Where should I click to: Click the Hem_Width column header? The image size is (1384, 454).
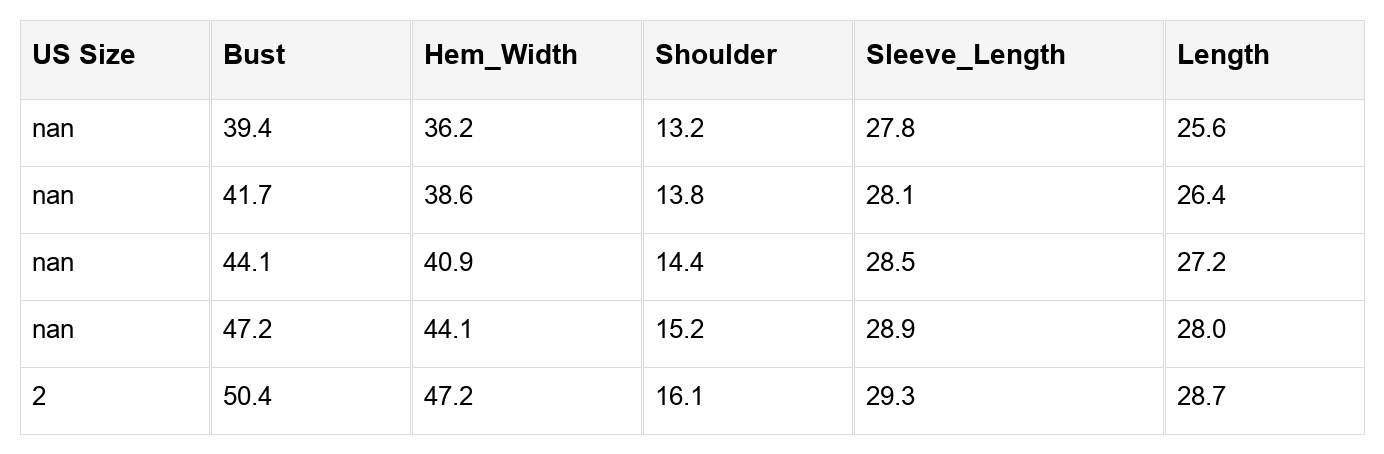pos(500,55)
